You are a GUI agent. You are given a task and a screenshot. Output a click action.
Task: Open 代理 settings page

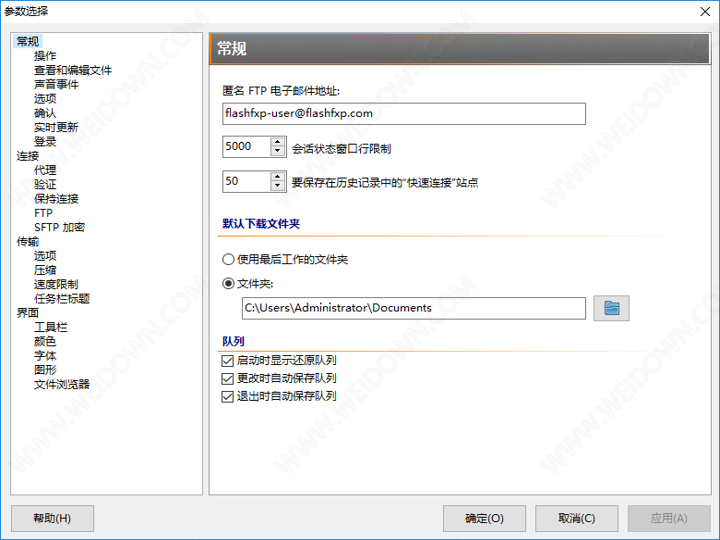pyautogui.click(x=45, y=170)
